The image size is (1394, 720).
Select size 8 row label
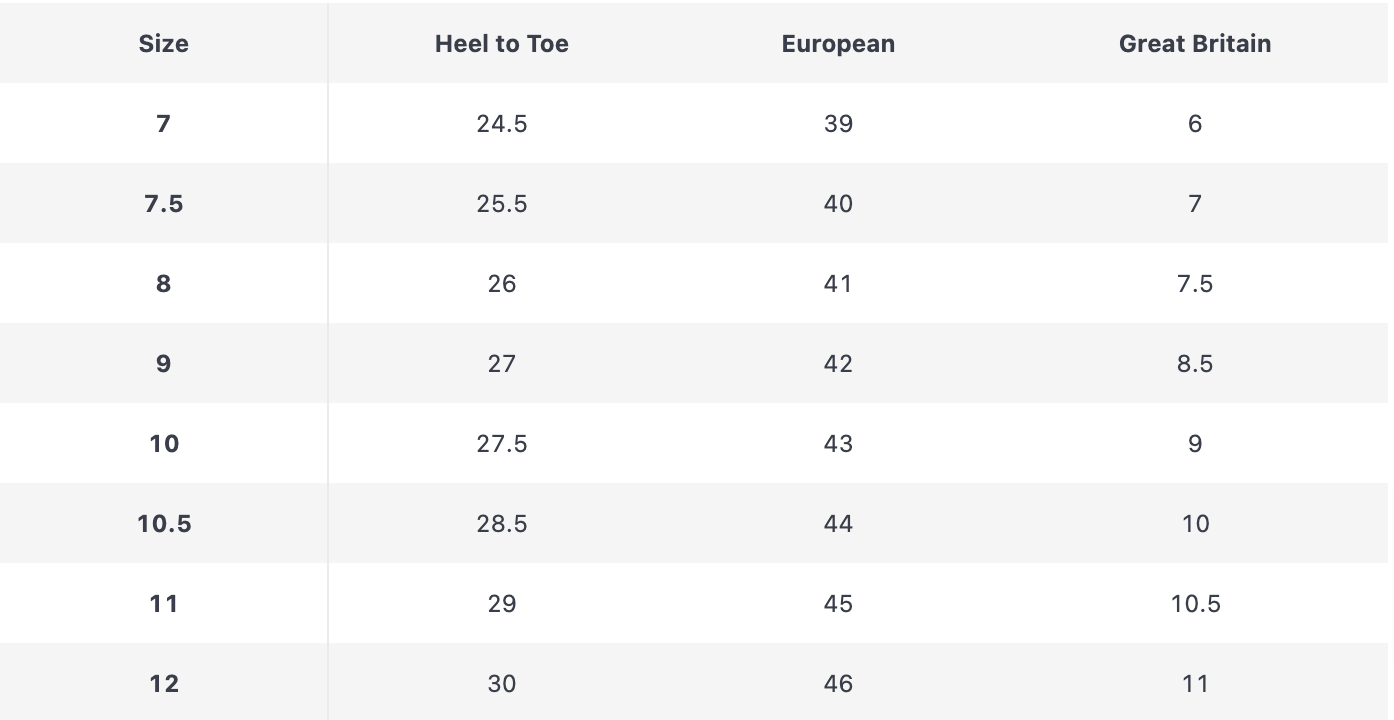point(163,284)
